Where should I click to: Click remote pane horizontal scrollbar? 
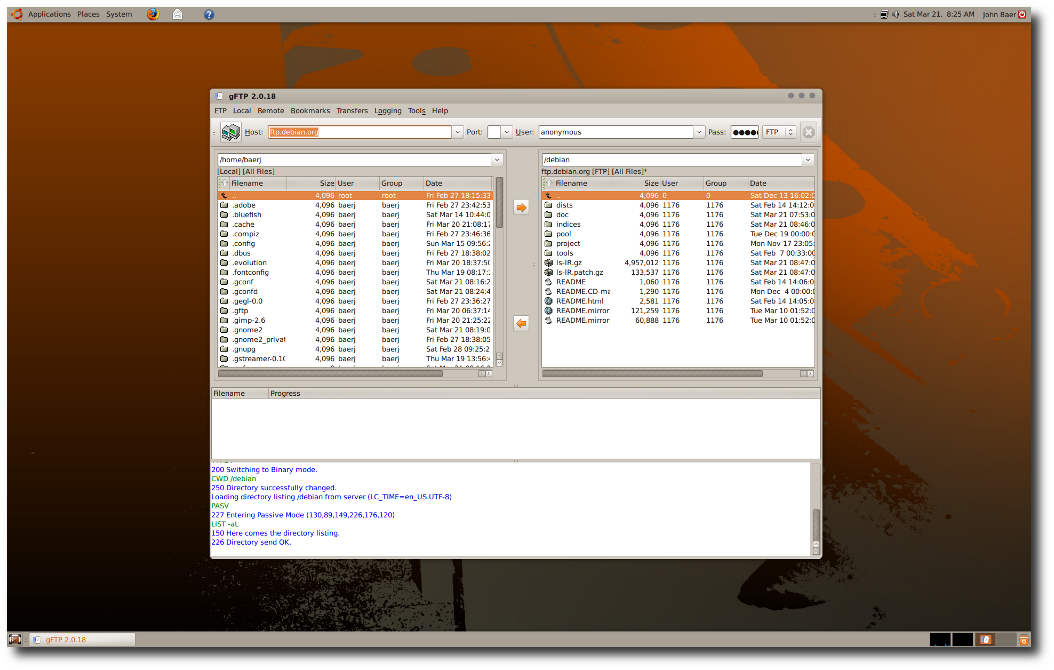[x=652, y=374]
